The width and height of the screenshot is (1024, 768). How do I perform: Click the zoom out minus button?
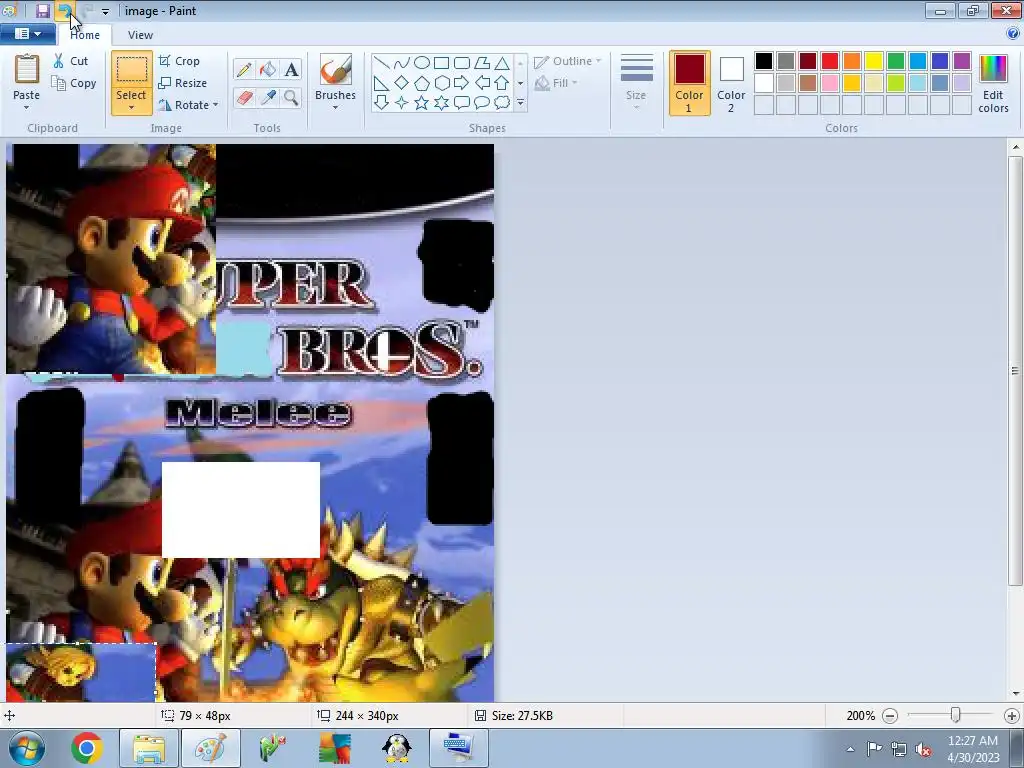pos(889,716)
